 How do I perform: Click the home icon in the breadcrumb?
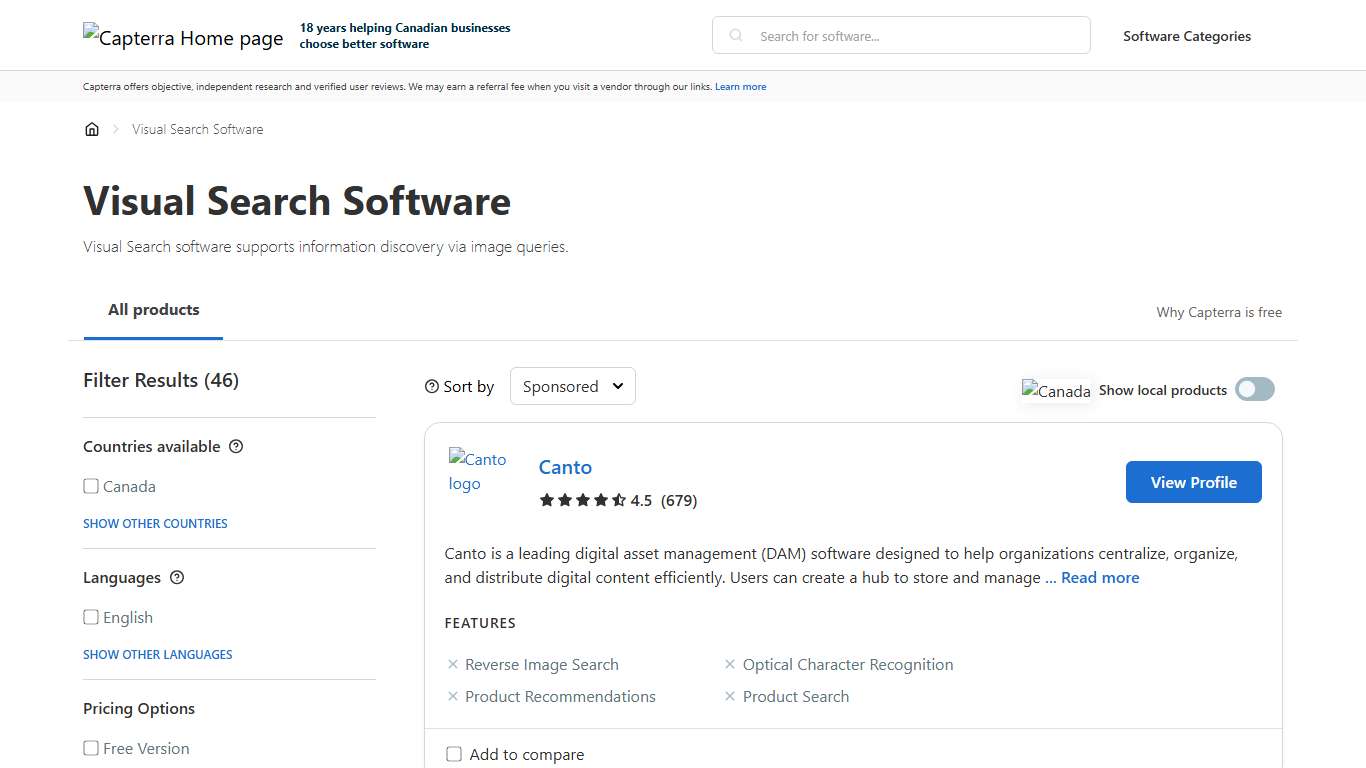92,129
